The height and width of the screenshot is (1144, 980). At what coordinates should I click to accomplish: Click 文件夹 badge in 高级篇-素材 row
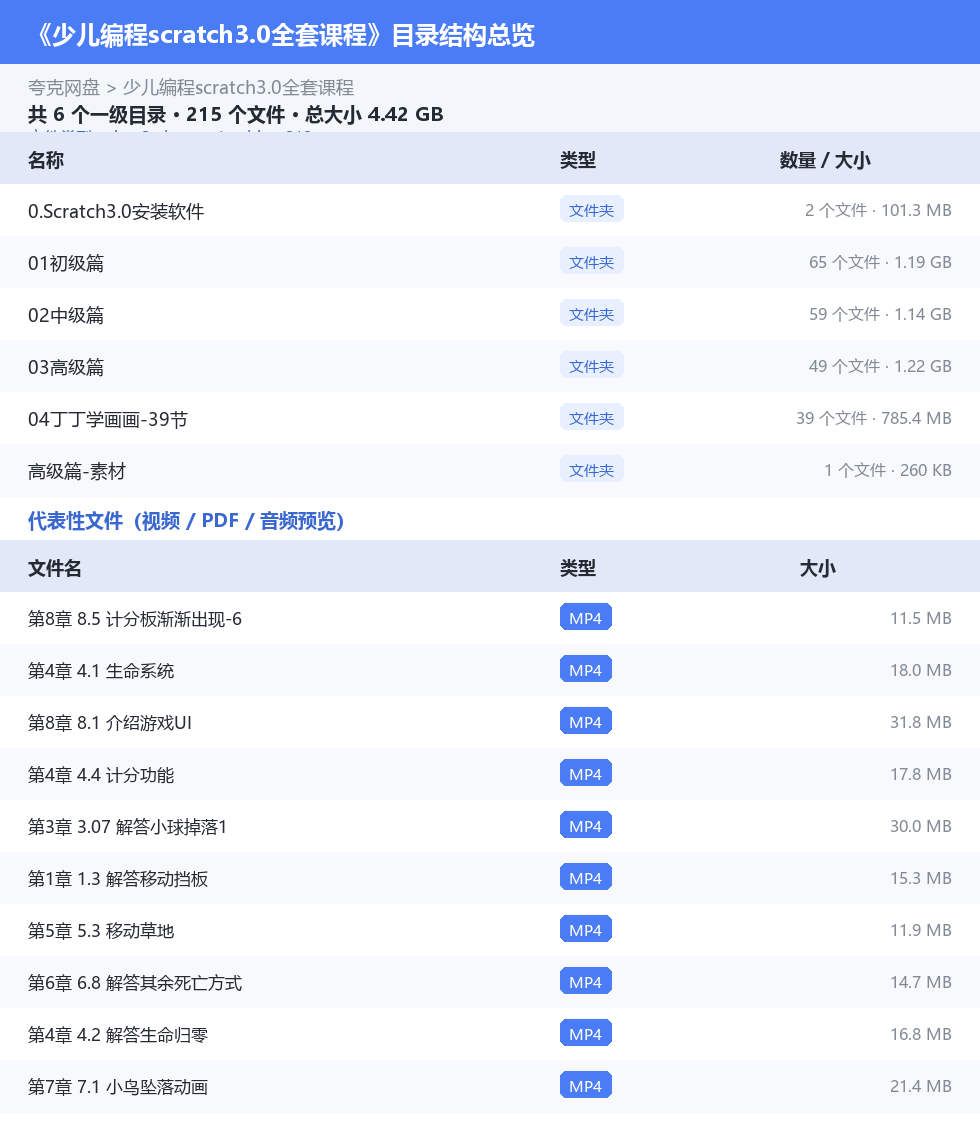[x=591, y=470]
